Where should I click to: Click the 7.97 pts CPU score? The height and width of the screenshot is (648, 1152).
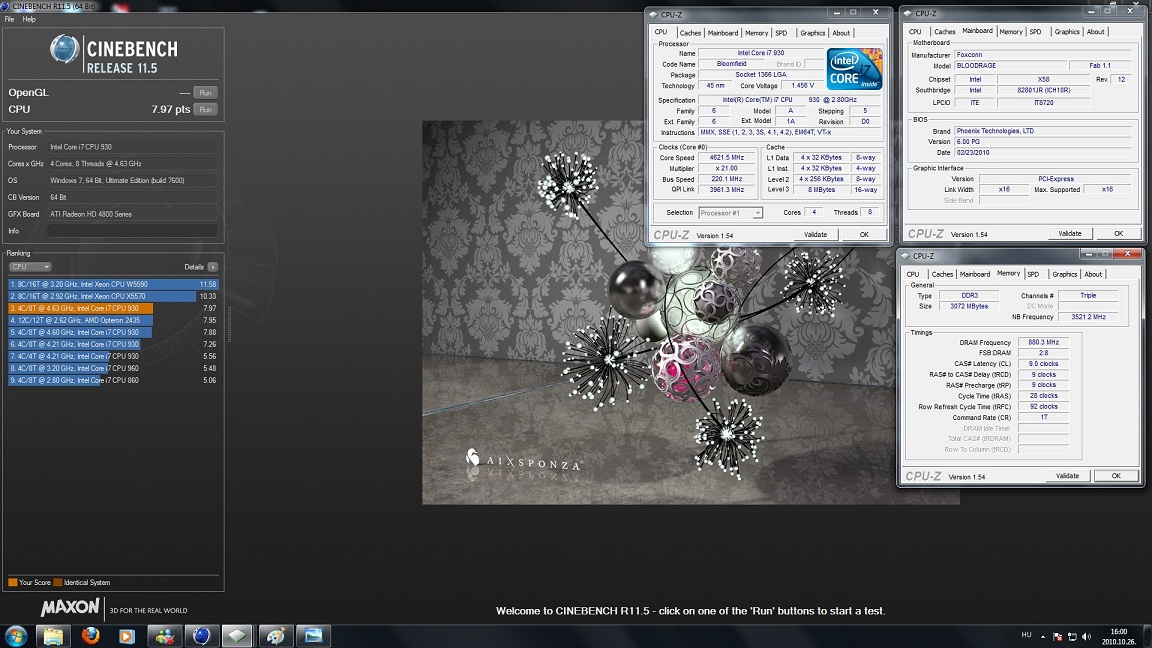170,109
